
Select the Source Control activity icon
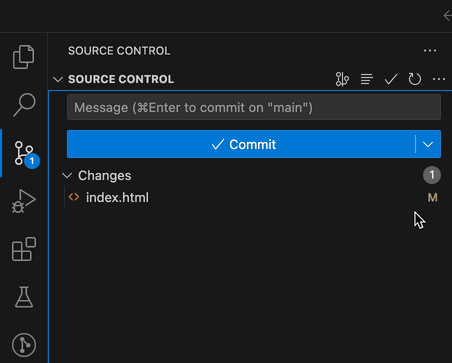pos(24,153)
